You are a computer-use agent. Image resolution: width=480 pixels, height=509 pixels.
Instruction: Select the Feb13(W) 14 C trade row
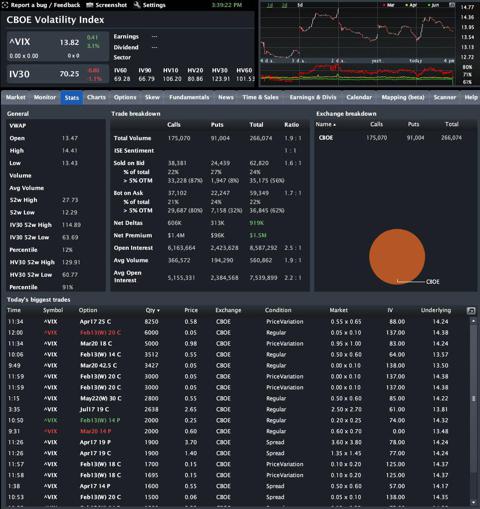pos(238,355)
